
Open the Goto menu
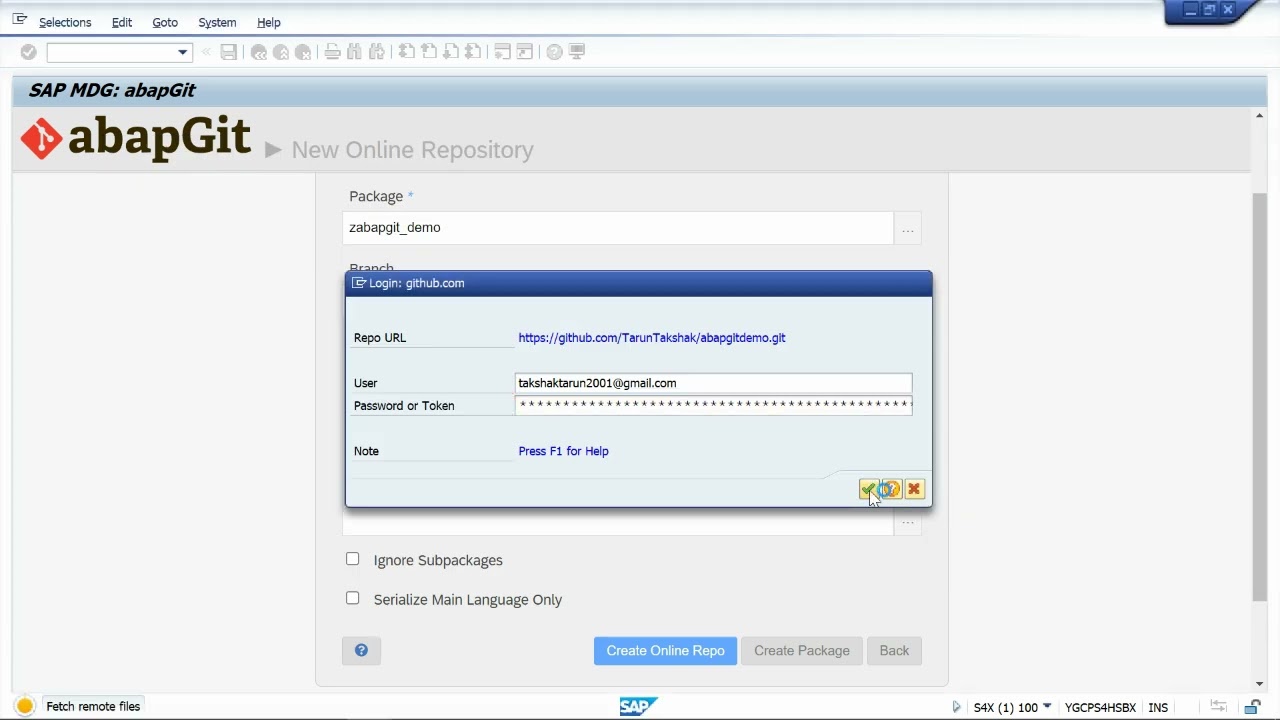point(165,22)
